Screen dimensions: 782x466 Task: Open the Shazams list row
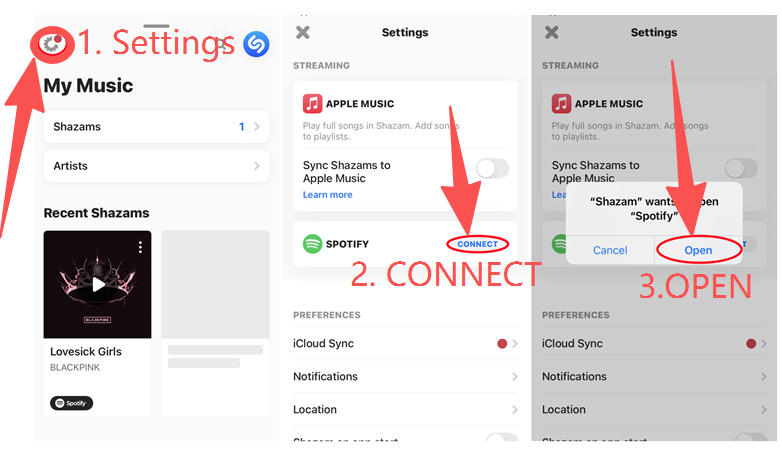pos(157,127)
